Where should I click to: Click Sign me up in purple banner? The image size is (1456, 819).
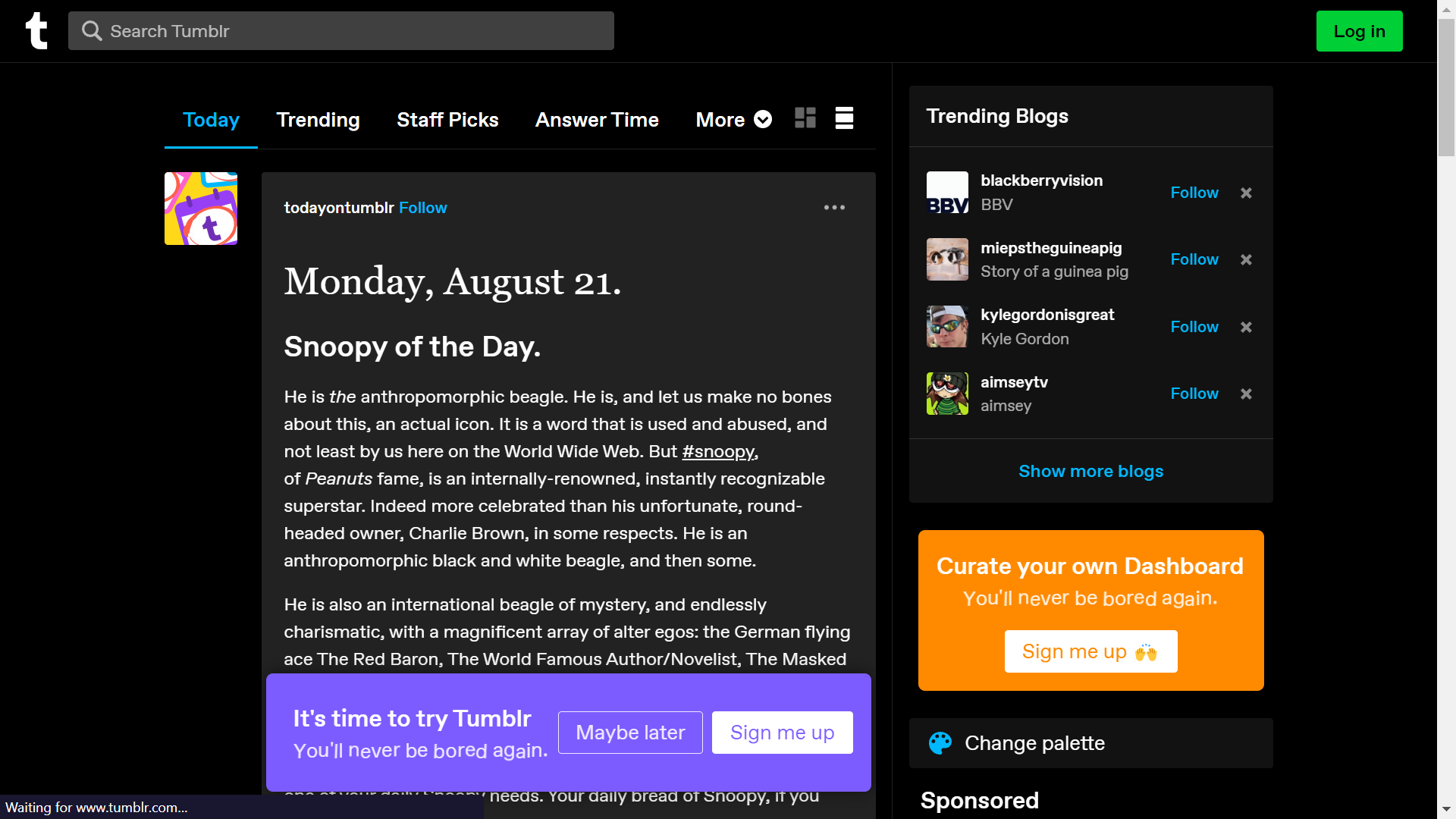(x=782, y=733)
